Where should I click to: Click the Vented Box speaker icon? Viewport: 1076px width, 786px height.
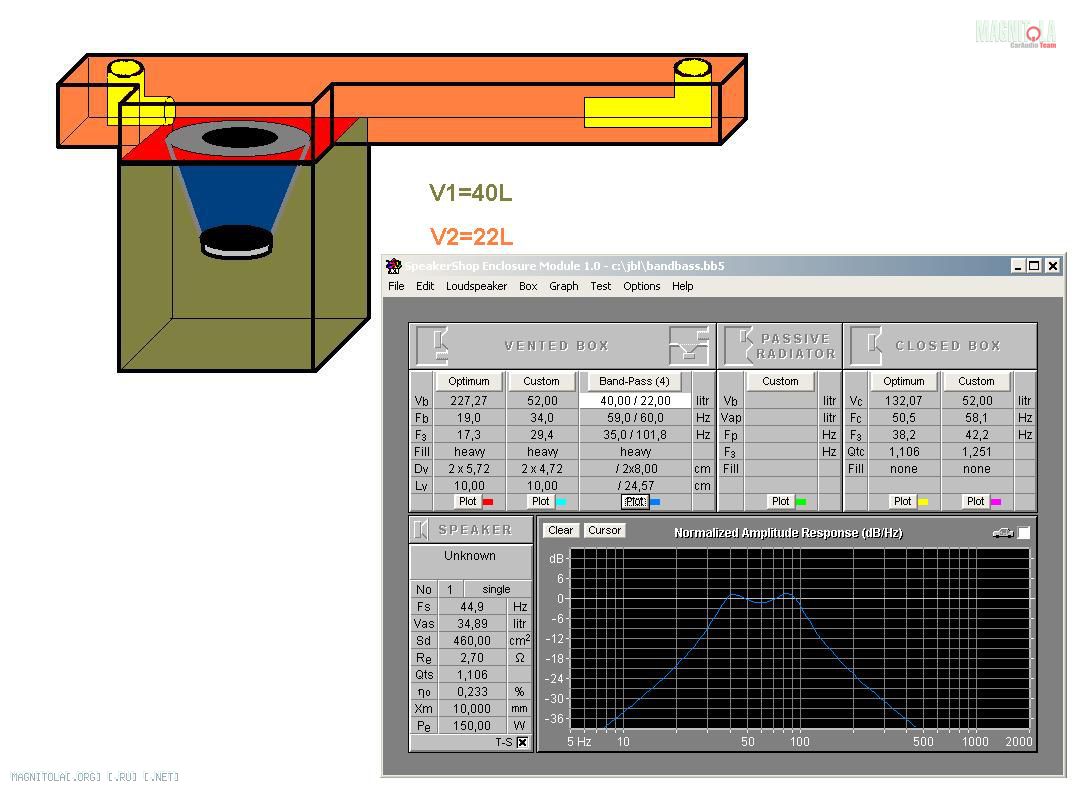[433, 345]
